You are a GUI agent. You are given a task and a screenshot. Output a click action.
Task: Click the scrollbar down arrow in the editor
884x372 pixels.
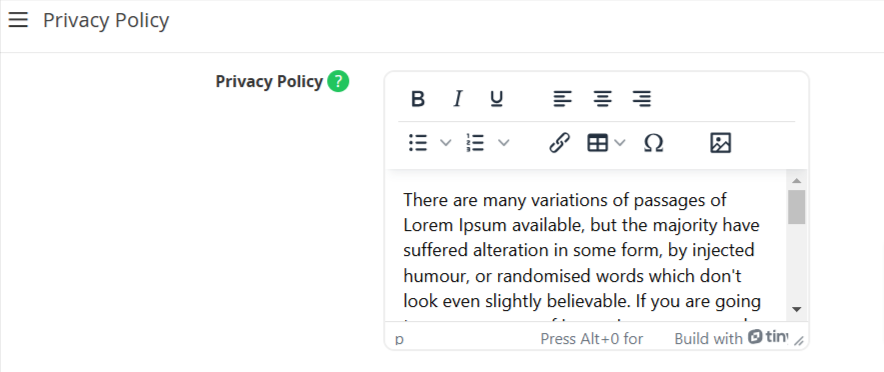pos(797,309)
